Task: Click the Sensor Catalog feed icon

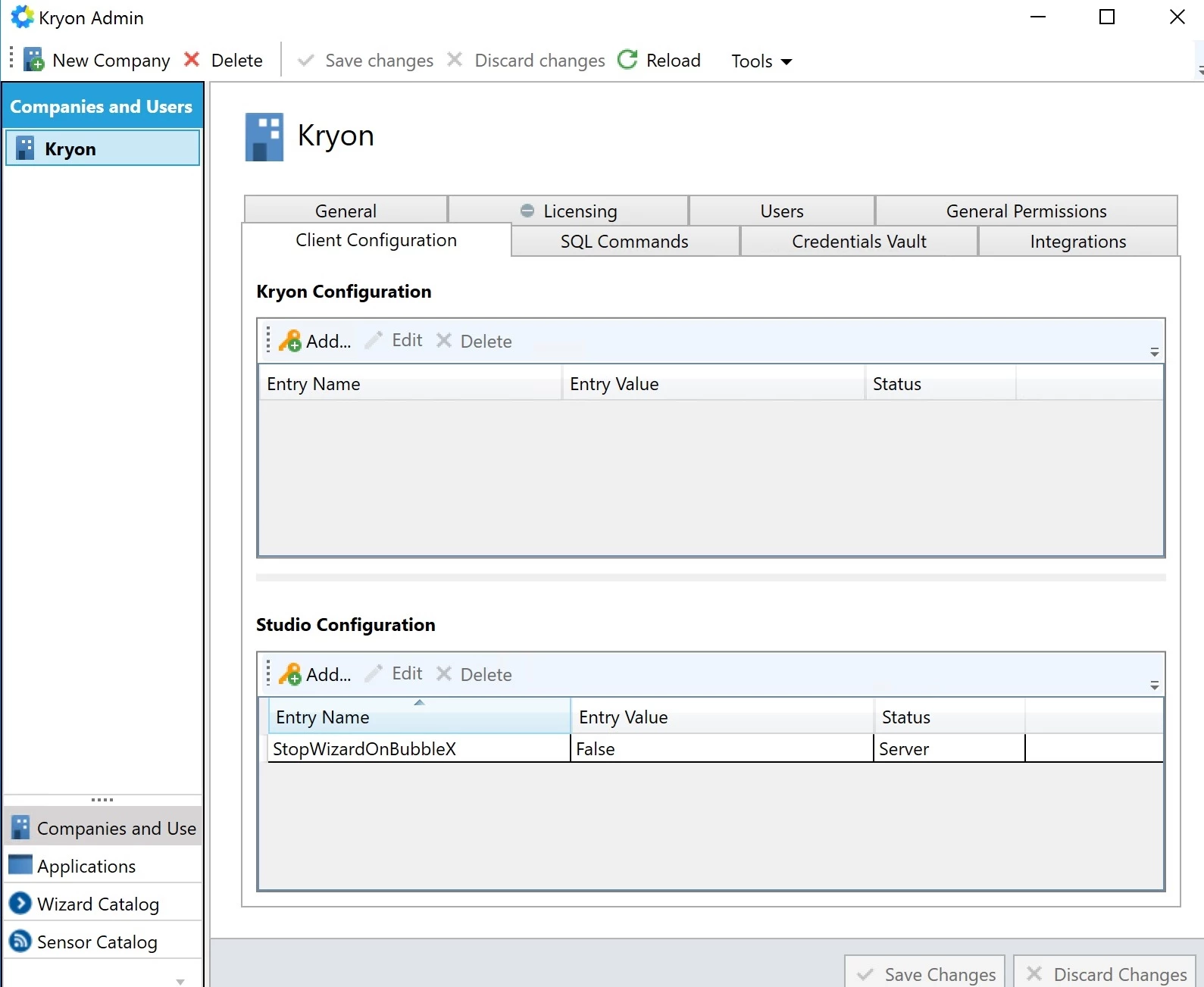Action: click(20, 941)
